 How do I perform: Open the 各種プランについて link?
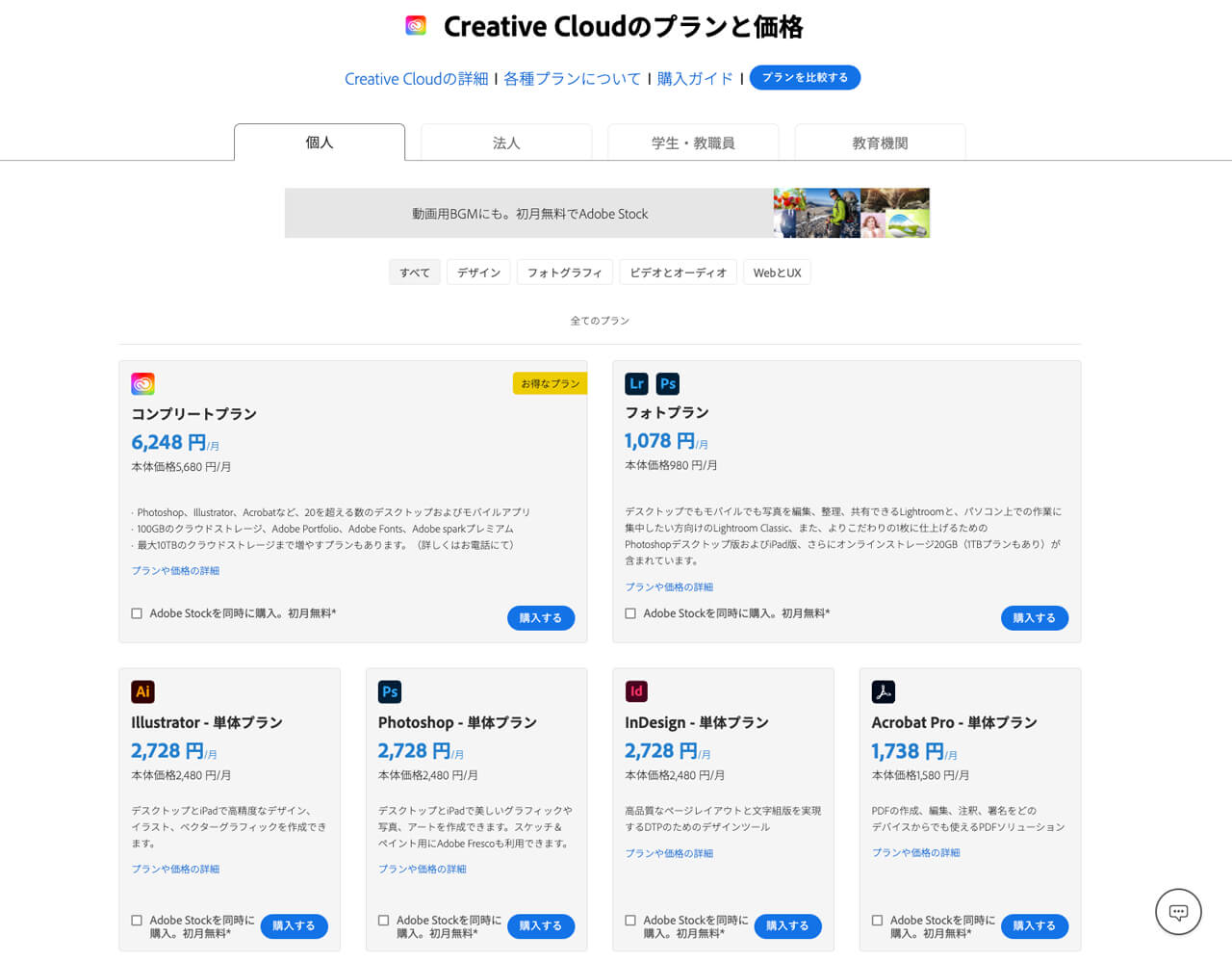[572, 79]
